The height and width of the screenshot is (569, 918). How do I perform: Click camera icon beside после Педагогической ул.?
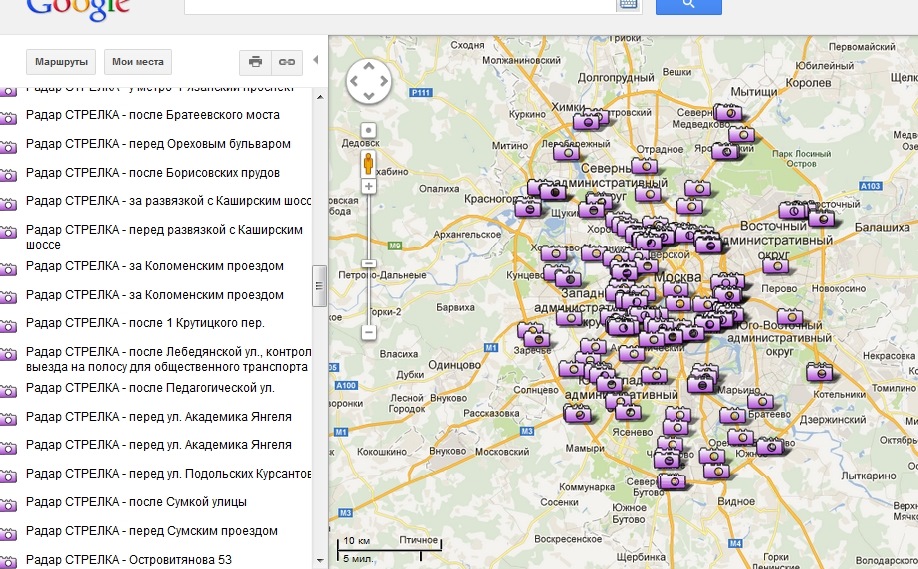8,390
